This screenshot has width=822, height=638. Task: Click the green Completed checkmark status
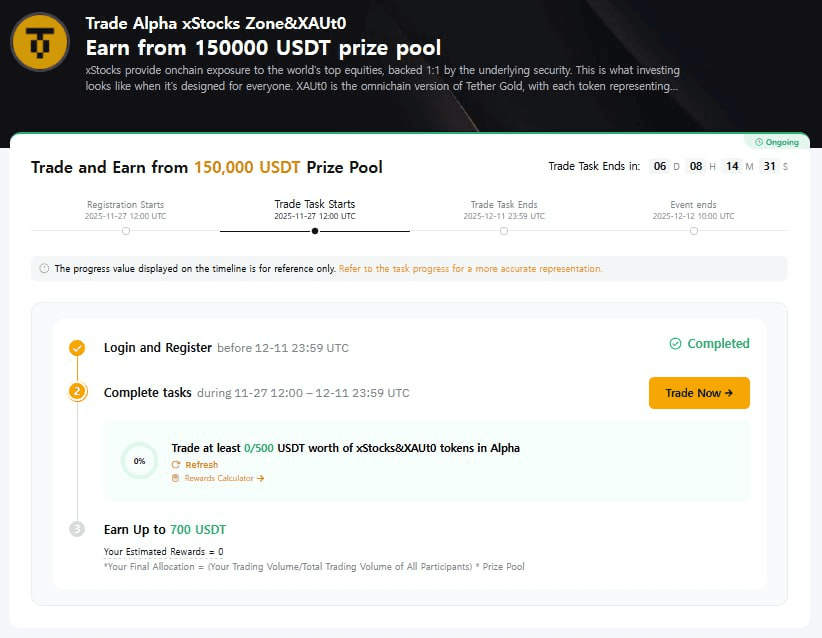point(709,344)
